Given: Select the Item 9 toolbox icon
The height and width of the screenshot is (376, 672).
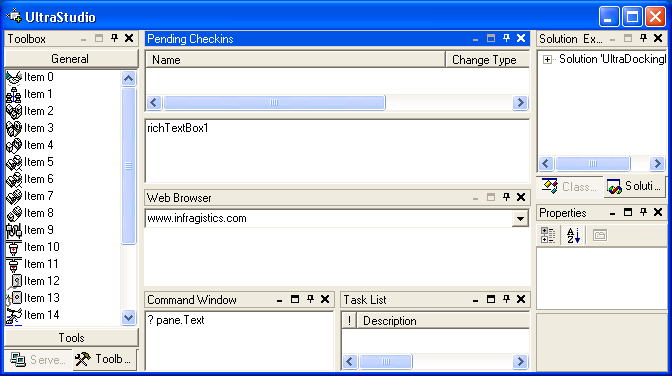Looking at the screenshot, I should point(14,230).
